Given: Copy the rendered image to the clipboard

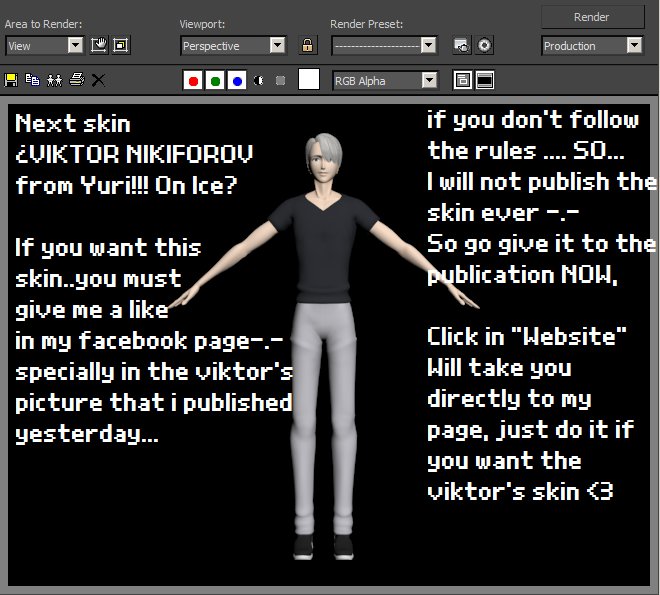Looking at the screenshot, I should click(32, 80).
